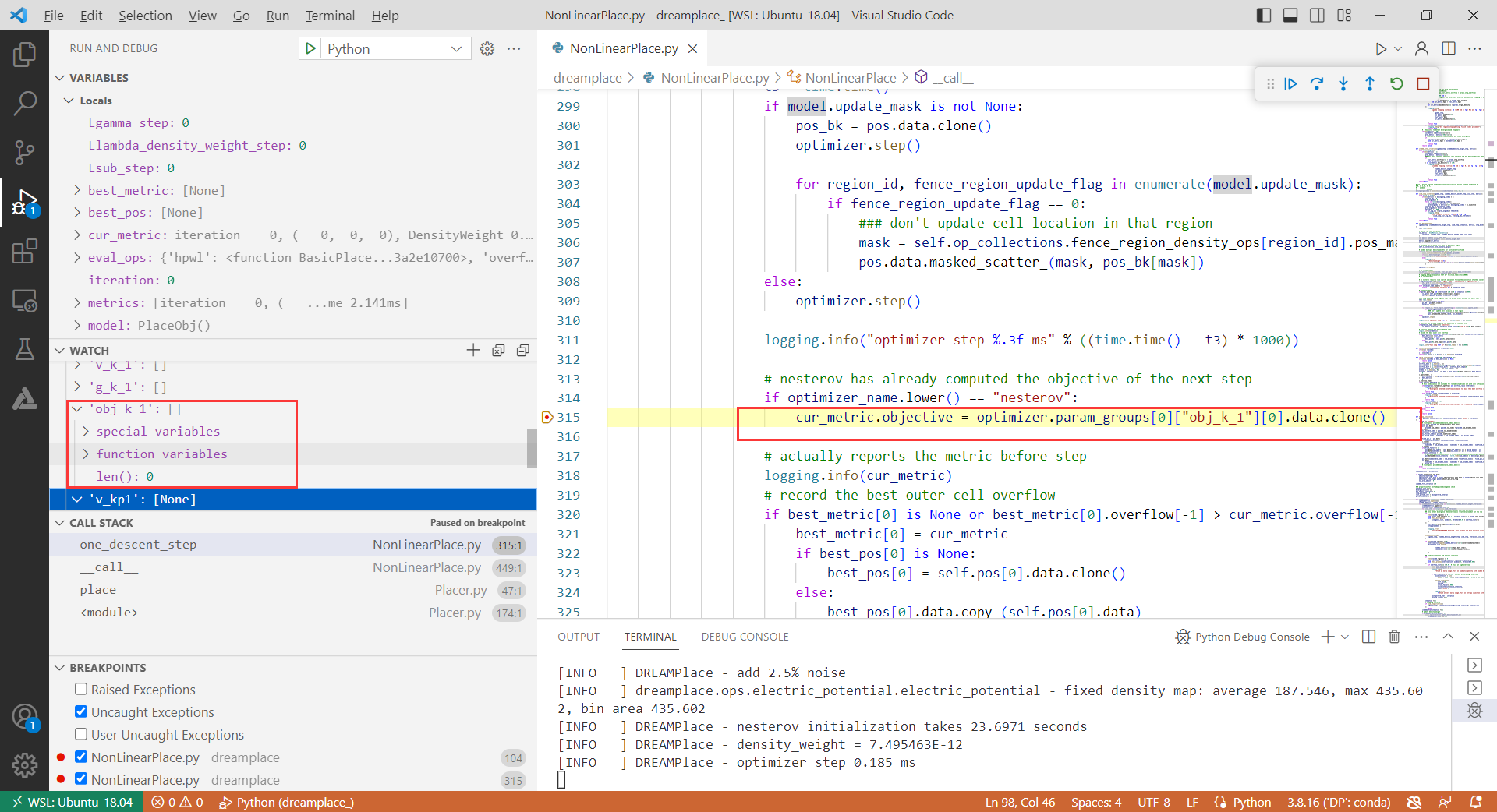Restart the debug session
Image resolution: width=1497 pixels, height=812 pixels.
click(x=1396, y=83)
